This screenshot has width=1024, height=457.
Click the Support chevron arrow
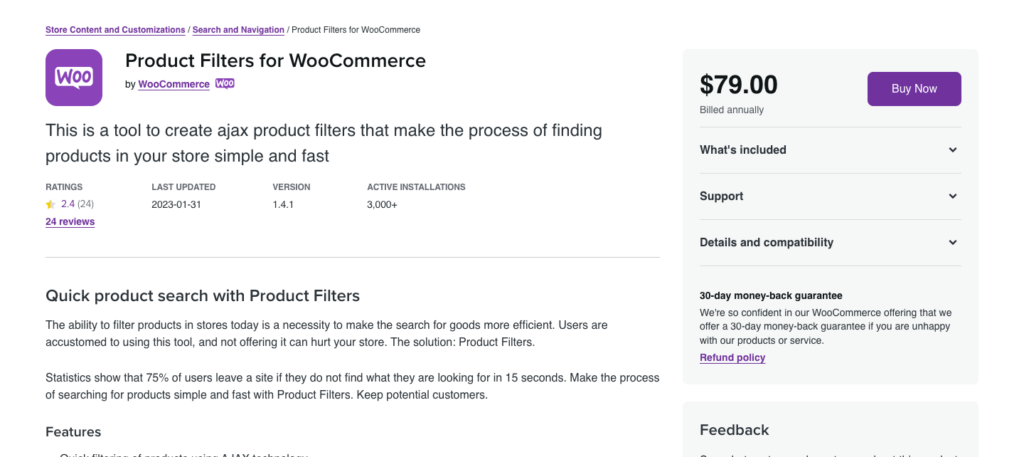click(953, 196)
